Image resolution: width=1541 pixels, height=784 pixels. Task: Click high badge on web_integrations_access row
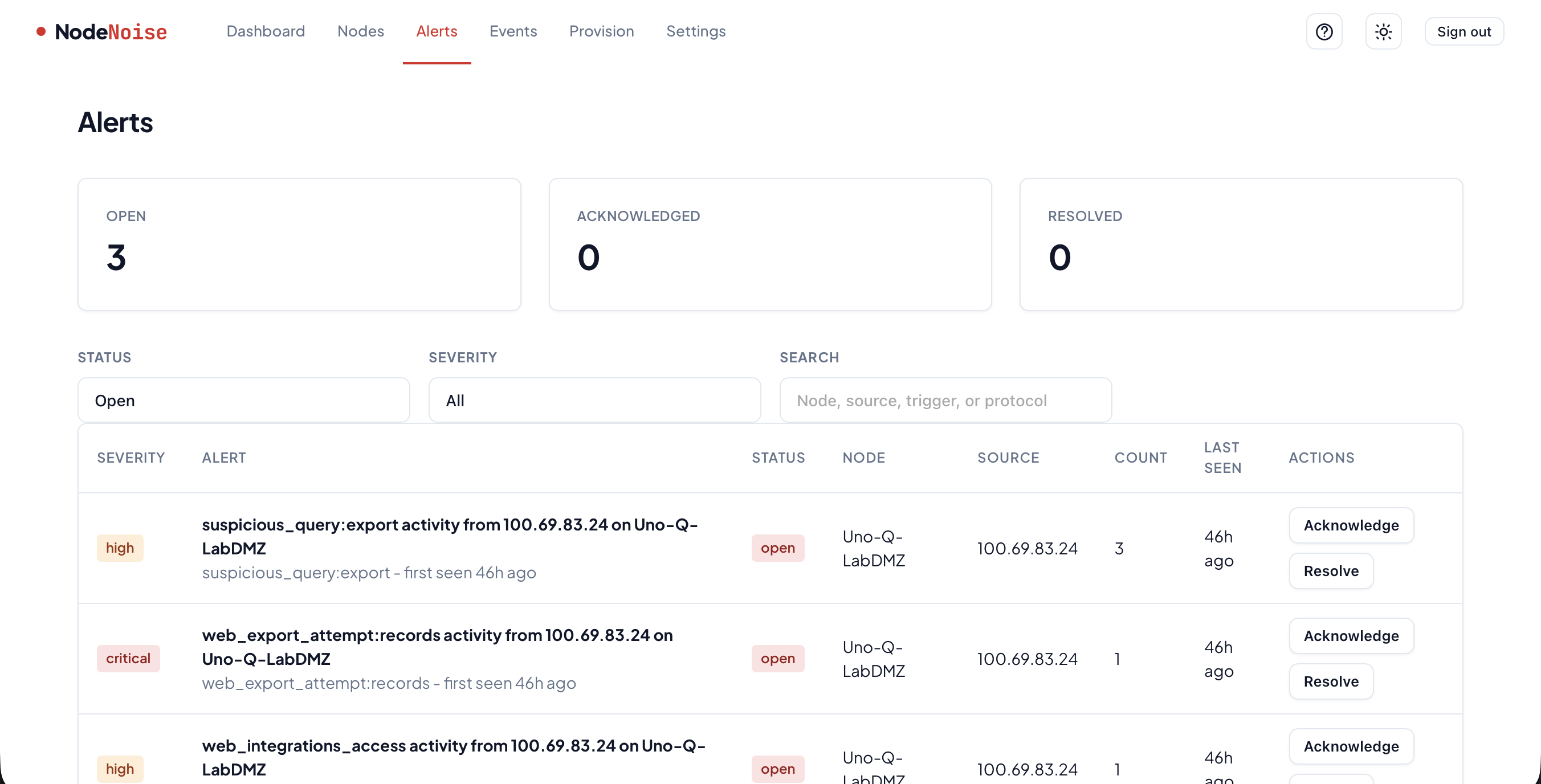pyautogui.click(x=120, y=769)
